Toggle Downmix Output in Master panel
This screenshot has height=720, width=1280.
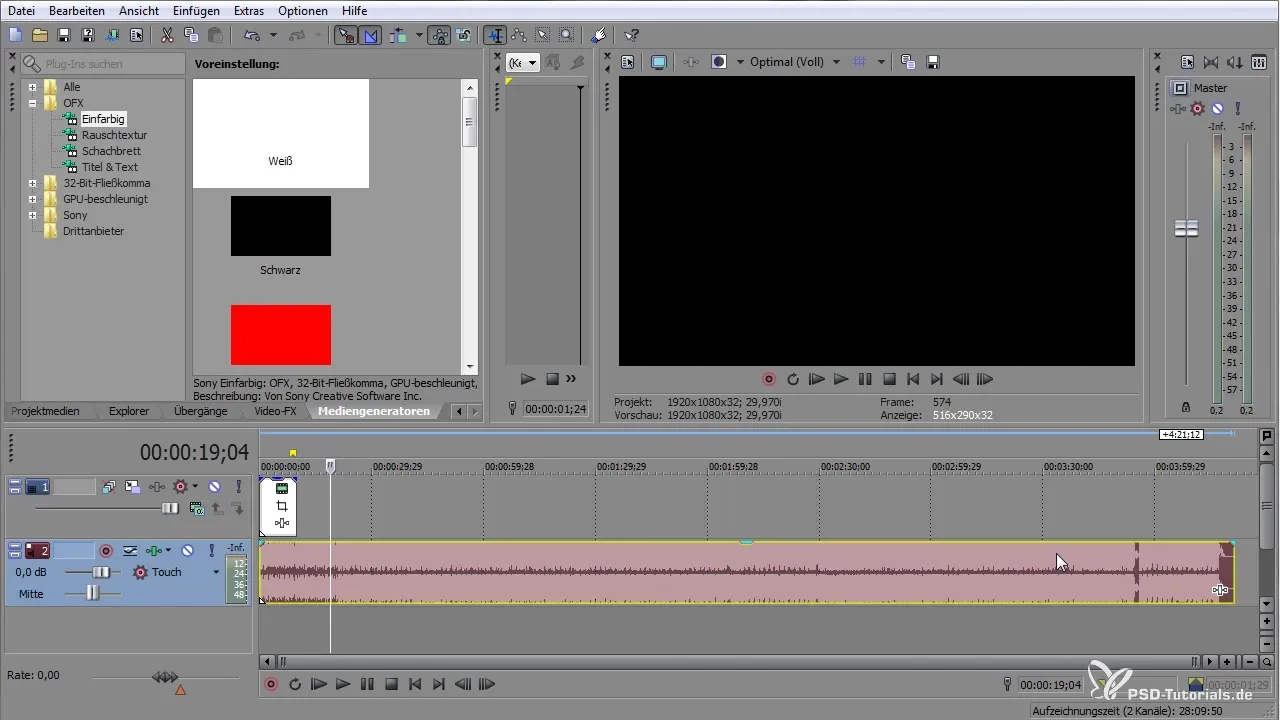click(1211, 62)
